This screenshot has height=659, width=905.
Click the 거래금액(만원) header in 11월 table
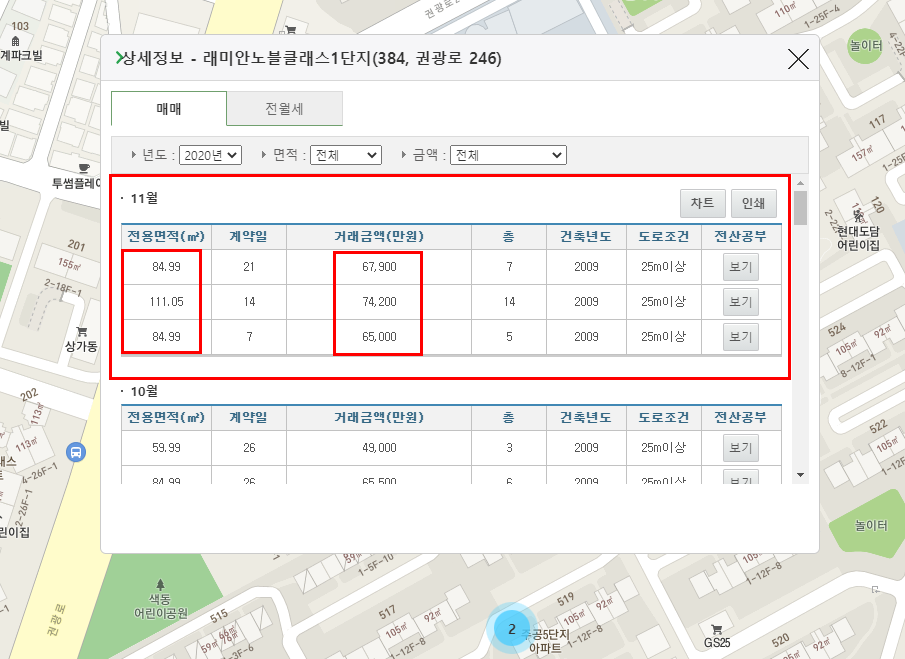[379, 236]
